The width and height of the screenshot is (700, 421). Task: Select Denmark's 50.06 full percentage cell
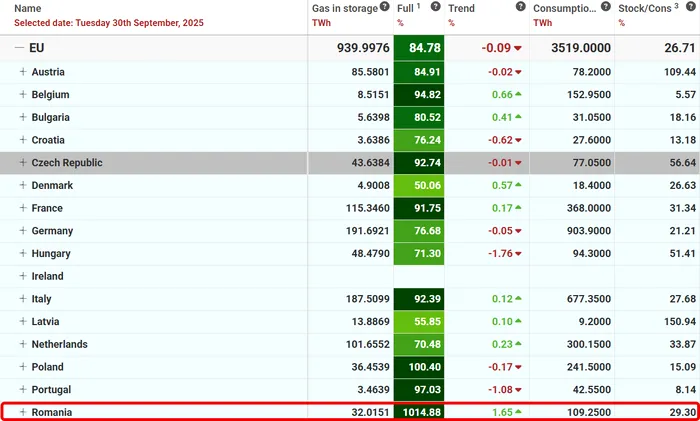(418, 186)
